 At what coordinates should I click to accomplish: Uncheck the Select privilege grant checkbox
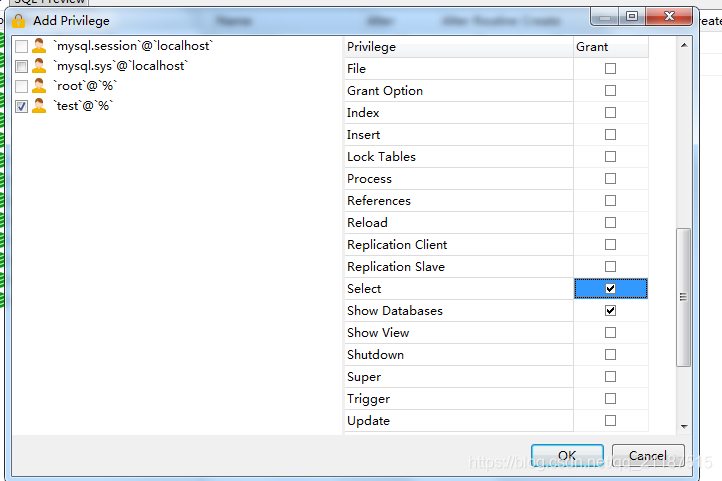[610, 289]
